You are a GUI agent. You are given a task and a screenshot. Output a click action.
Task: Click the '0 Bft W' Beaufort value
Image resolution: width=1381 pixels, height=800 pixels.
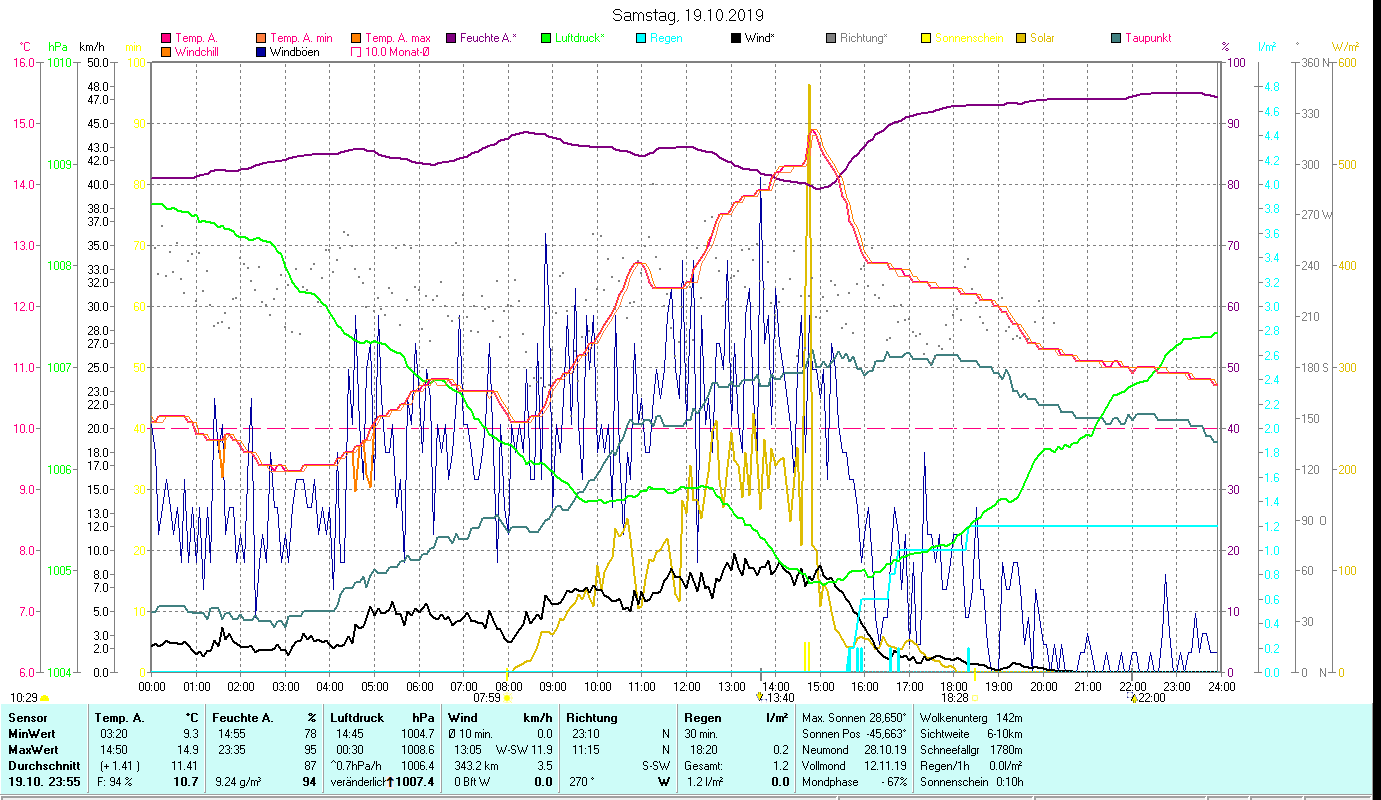pyautogui.click(x=472, y=782)
